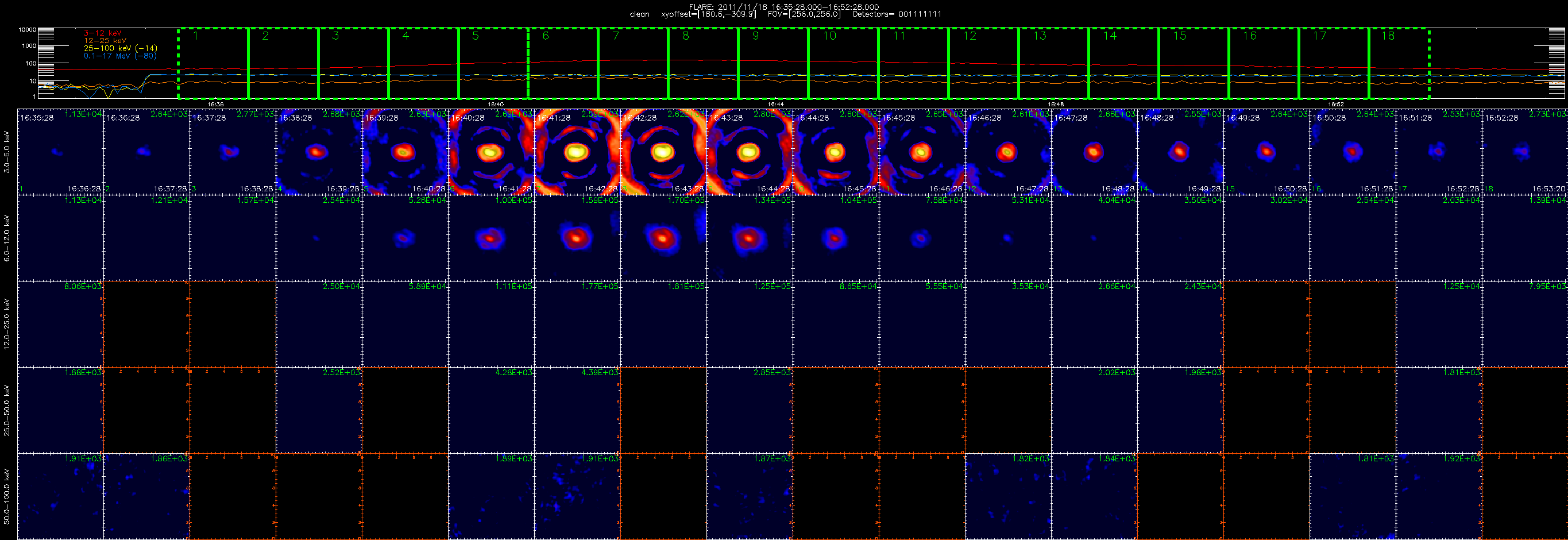Open the 25.0-50.0 keV image with peak 2.52E+03

click(319, 410)
